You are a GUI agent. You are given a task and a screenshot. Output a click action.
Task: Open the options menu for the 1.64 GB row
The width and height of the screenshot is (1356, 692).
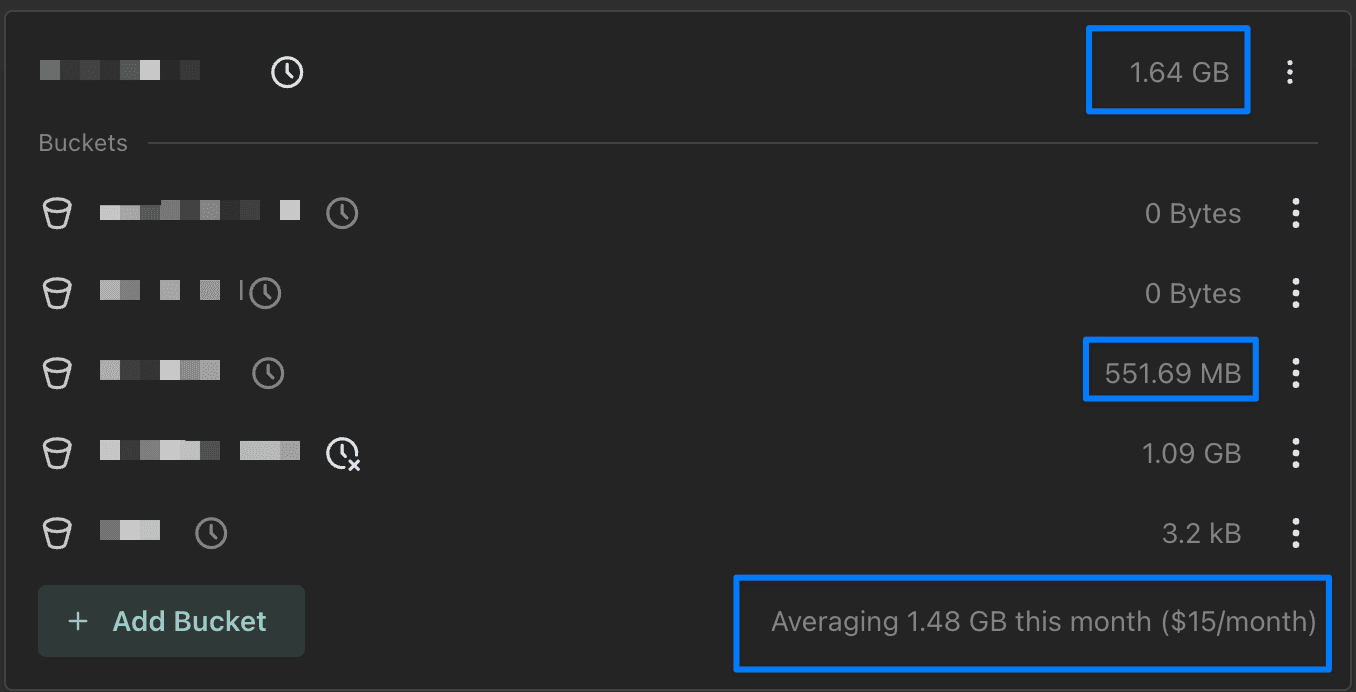tap(1290, 72)
